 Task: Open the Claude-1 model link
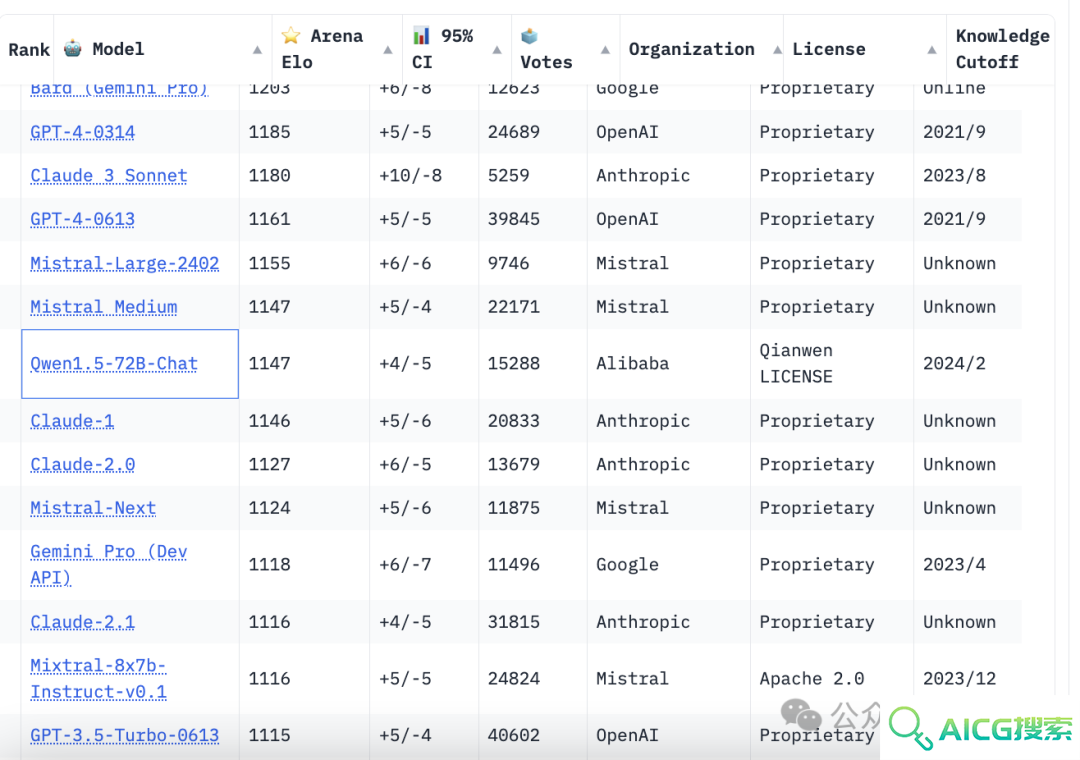point(72,421)
